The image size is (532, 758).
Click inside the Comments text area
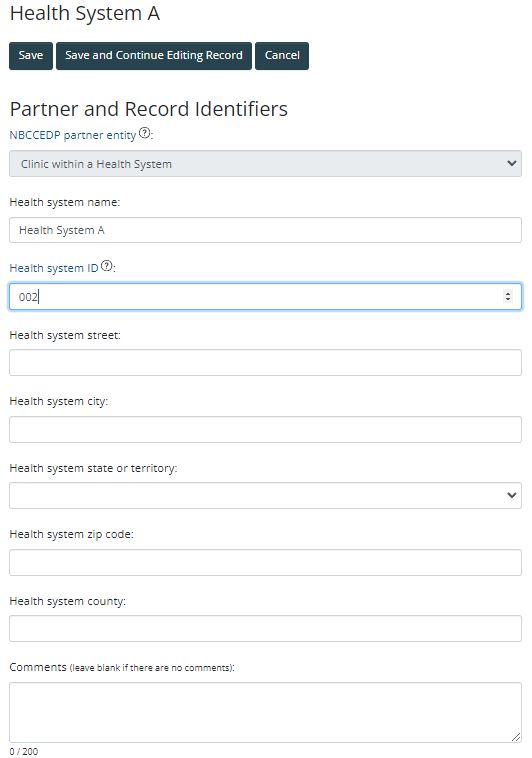265,712
